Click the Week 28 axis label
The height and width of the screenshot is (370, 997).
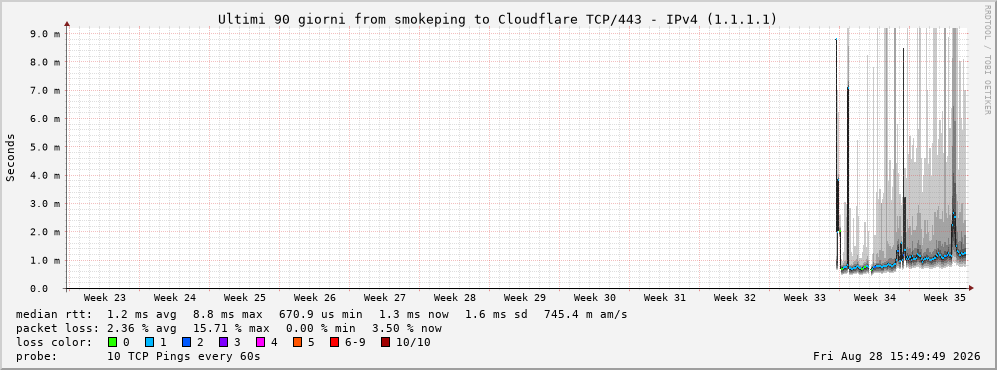(x=454, y=298)
